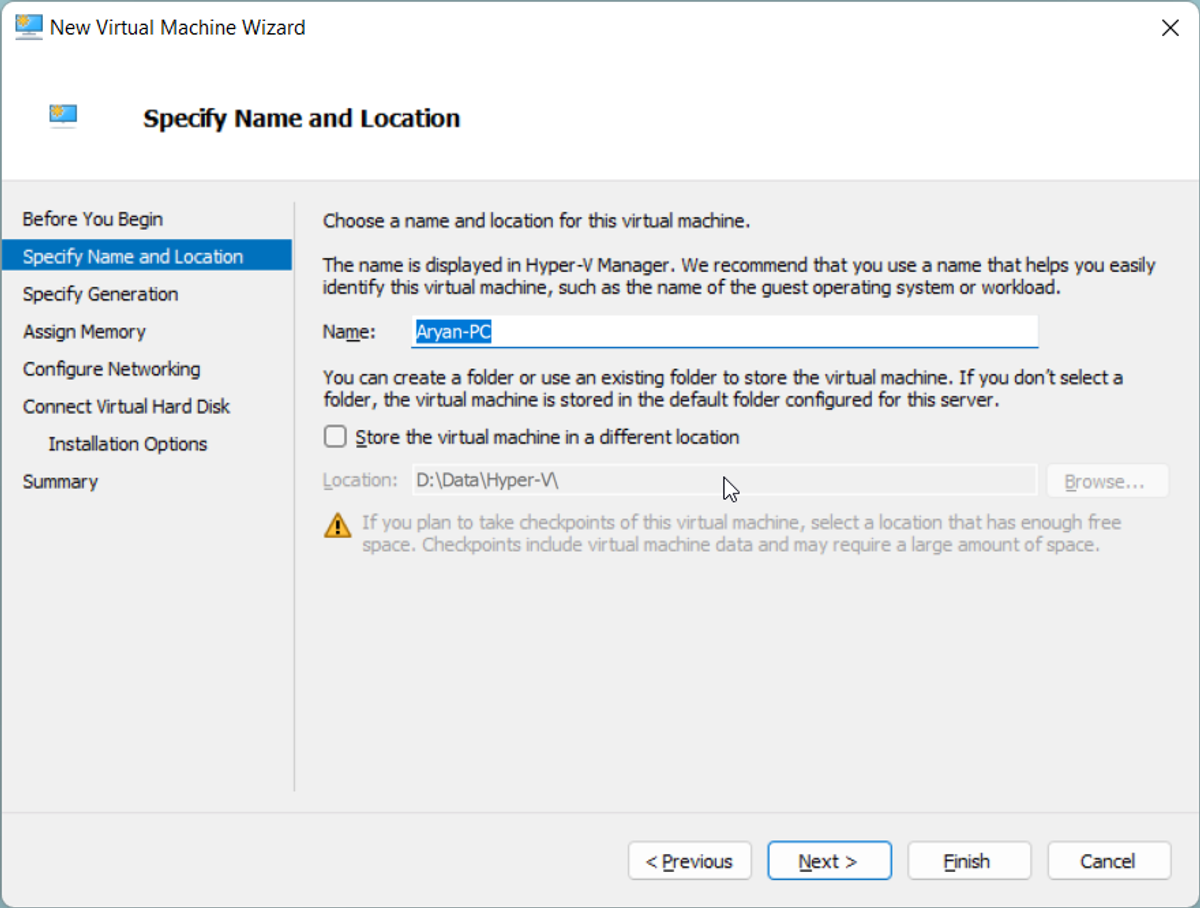Click the Name: label
The image size is (1200, 908).
[x=349, y=332]
